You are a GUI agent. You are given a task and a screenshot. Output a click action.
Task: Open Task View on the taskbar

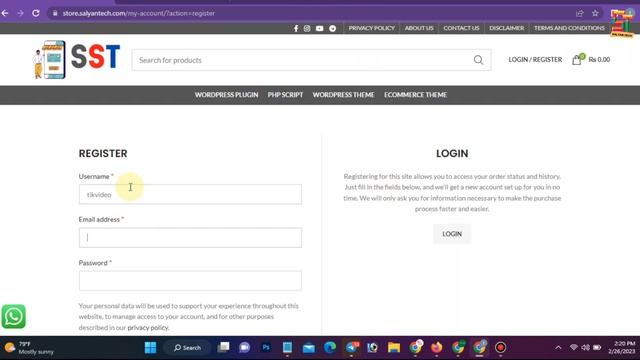pyautogui.click(x=223, y=347)
